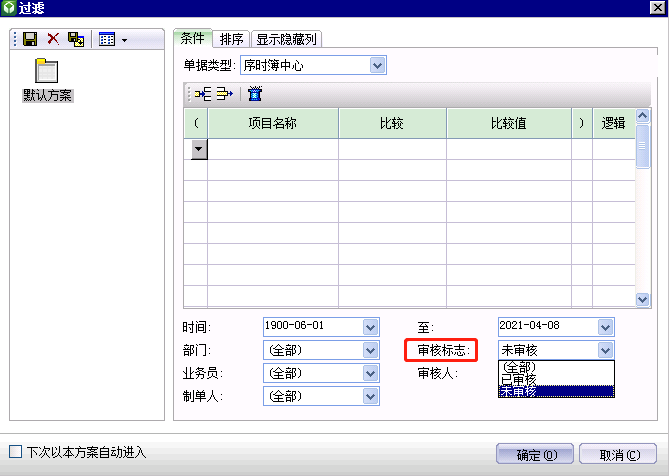Choose 已审核 from the open list
669x476 pixels.
(520, 379)
